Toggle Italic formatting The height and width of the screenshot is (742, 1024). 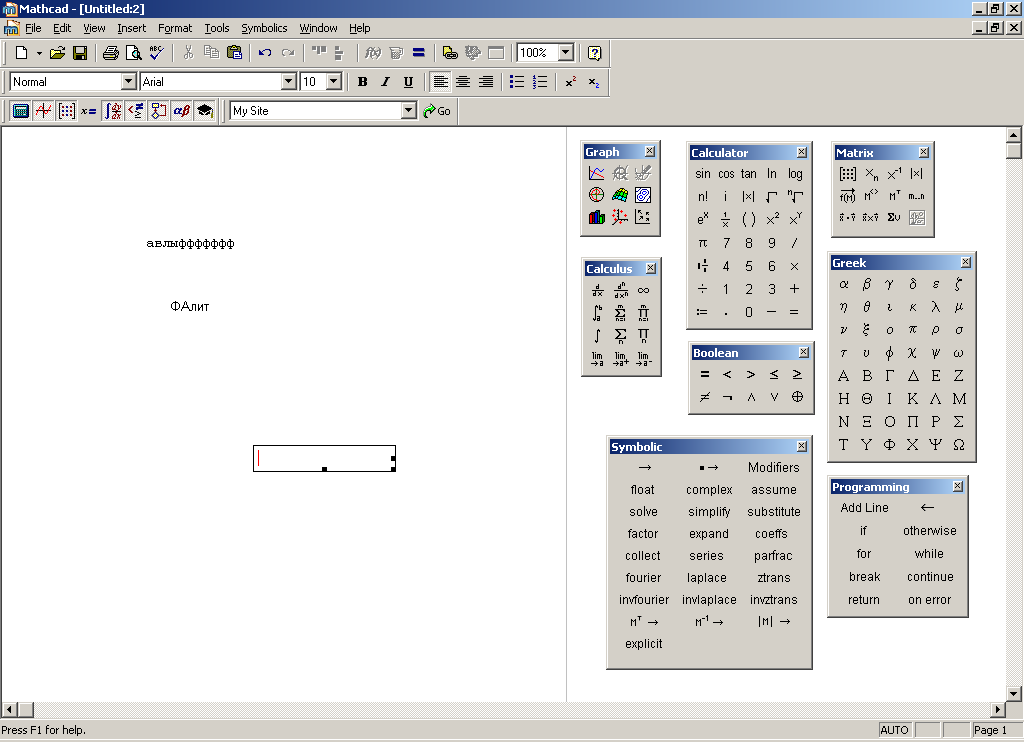coord(385,82)
